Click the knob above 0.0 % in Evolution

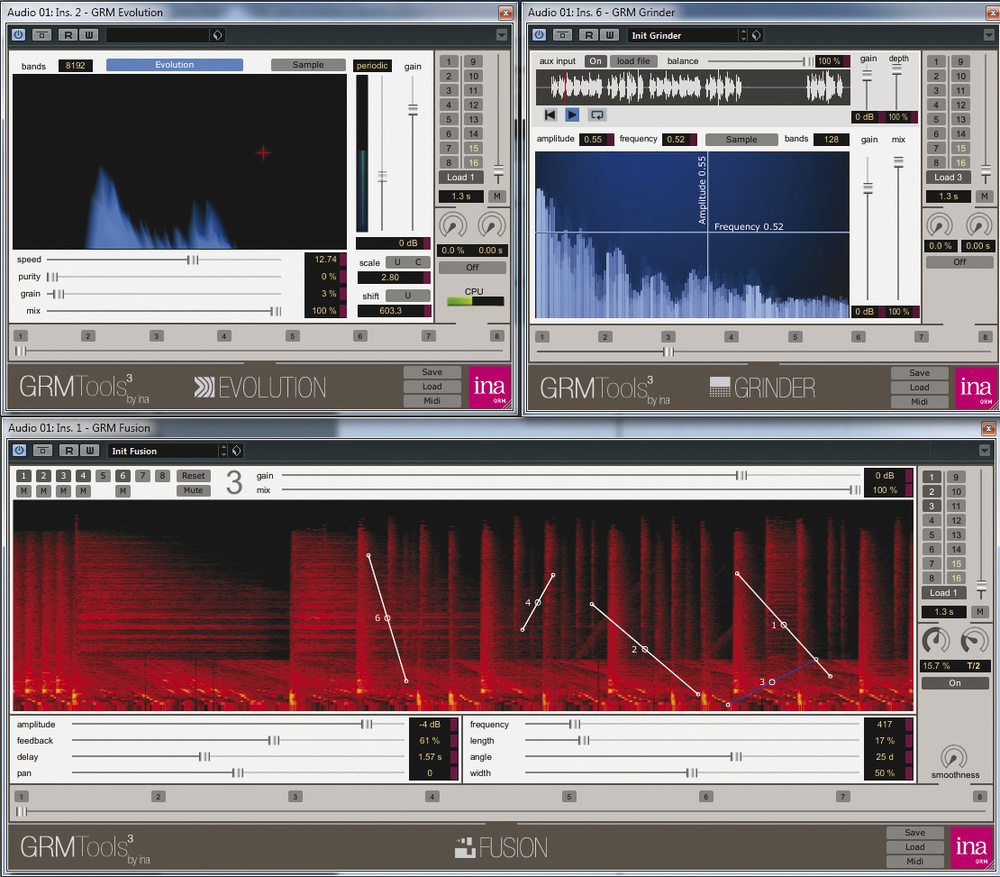click(x=453, y=225)
